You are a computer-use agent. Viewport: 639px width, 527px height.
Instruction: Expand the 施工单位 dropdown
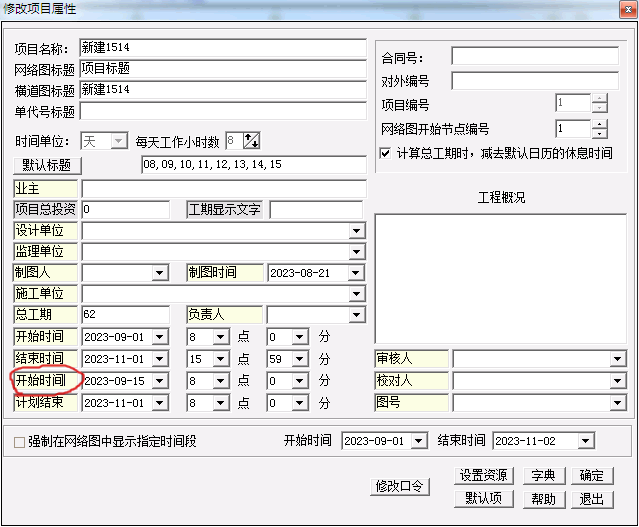[357, 294]
